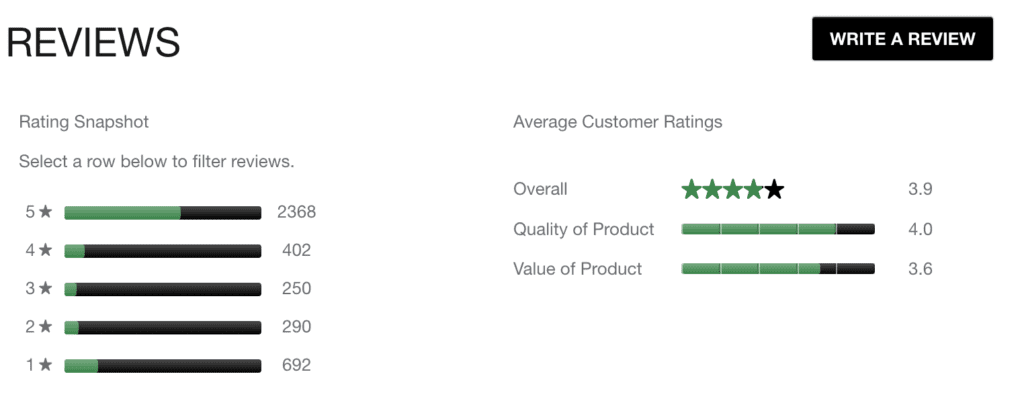The width and height of the screenshot is (1024, 411).
Task: Click the star icon beside 3
Action: click(45, 288)
